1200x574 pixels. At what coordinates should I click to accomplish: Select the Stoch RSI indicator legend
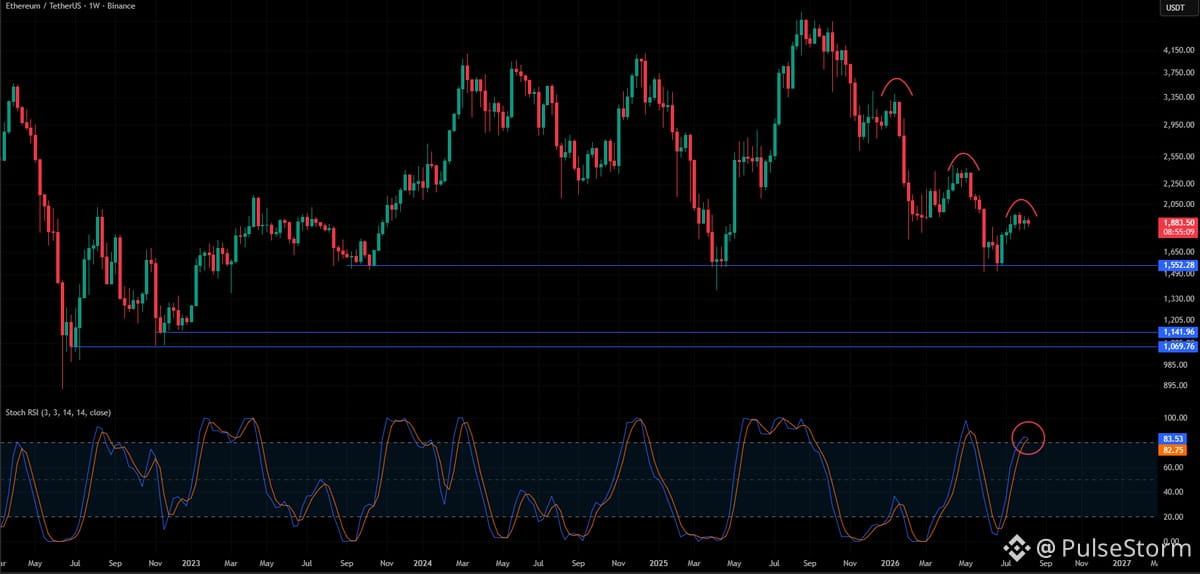(56, 412)
